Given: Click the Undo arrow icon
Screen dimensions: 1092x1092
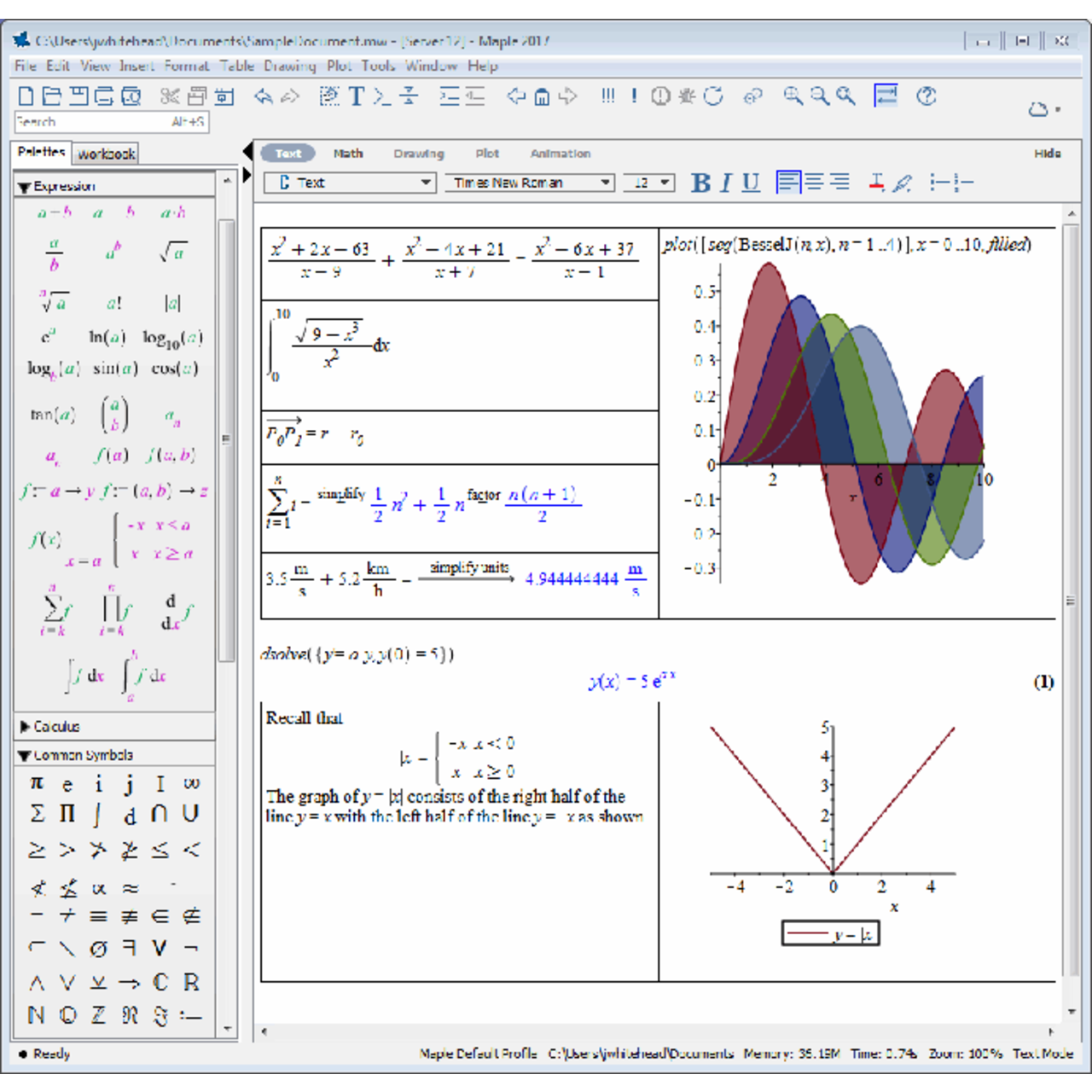Looking at the screenshot, I should [263, 96].
